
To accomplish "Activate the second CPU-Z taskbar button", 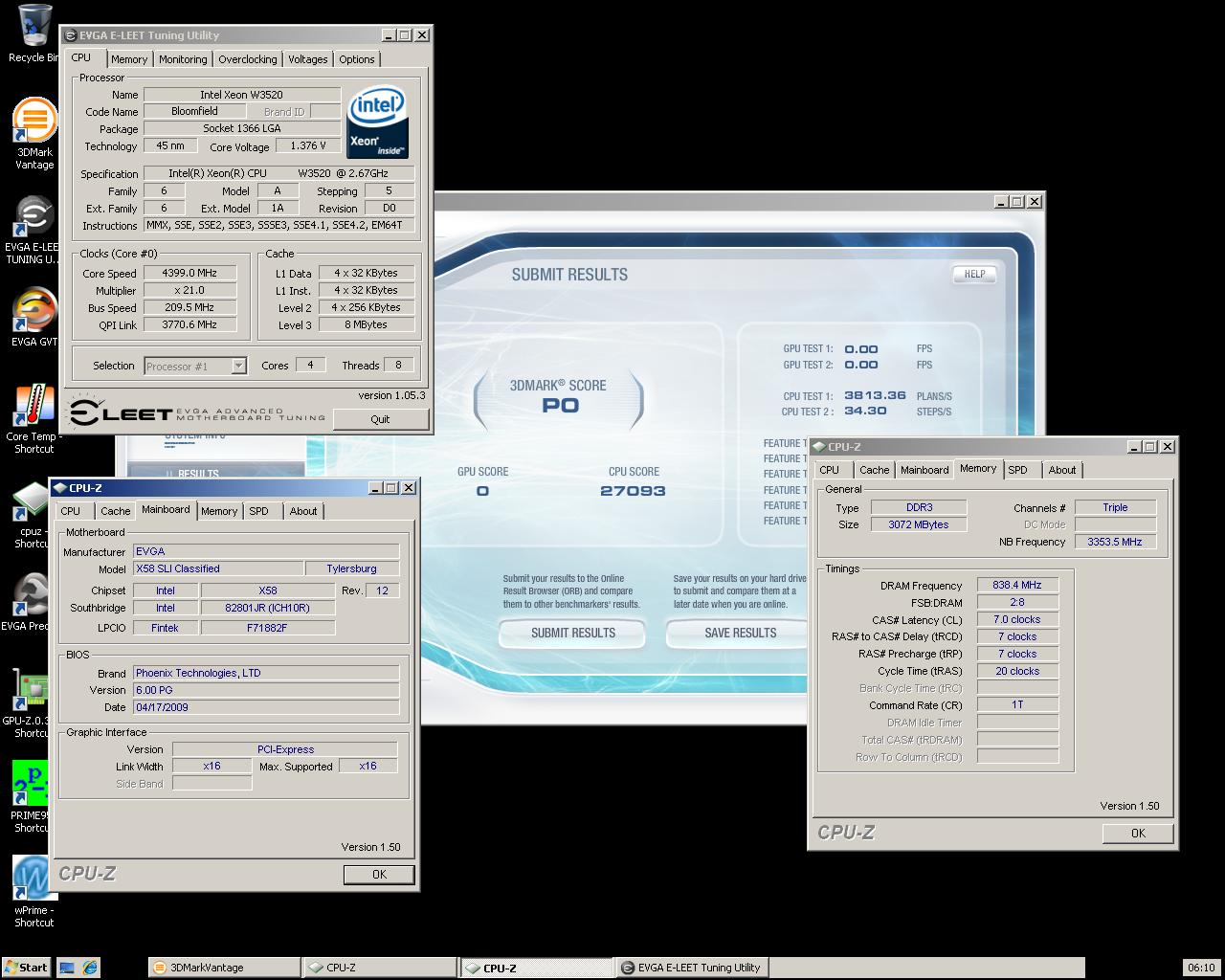I will click(536, 968).
